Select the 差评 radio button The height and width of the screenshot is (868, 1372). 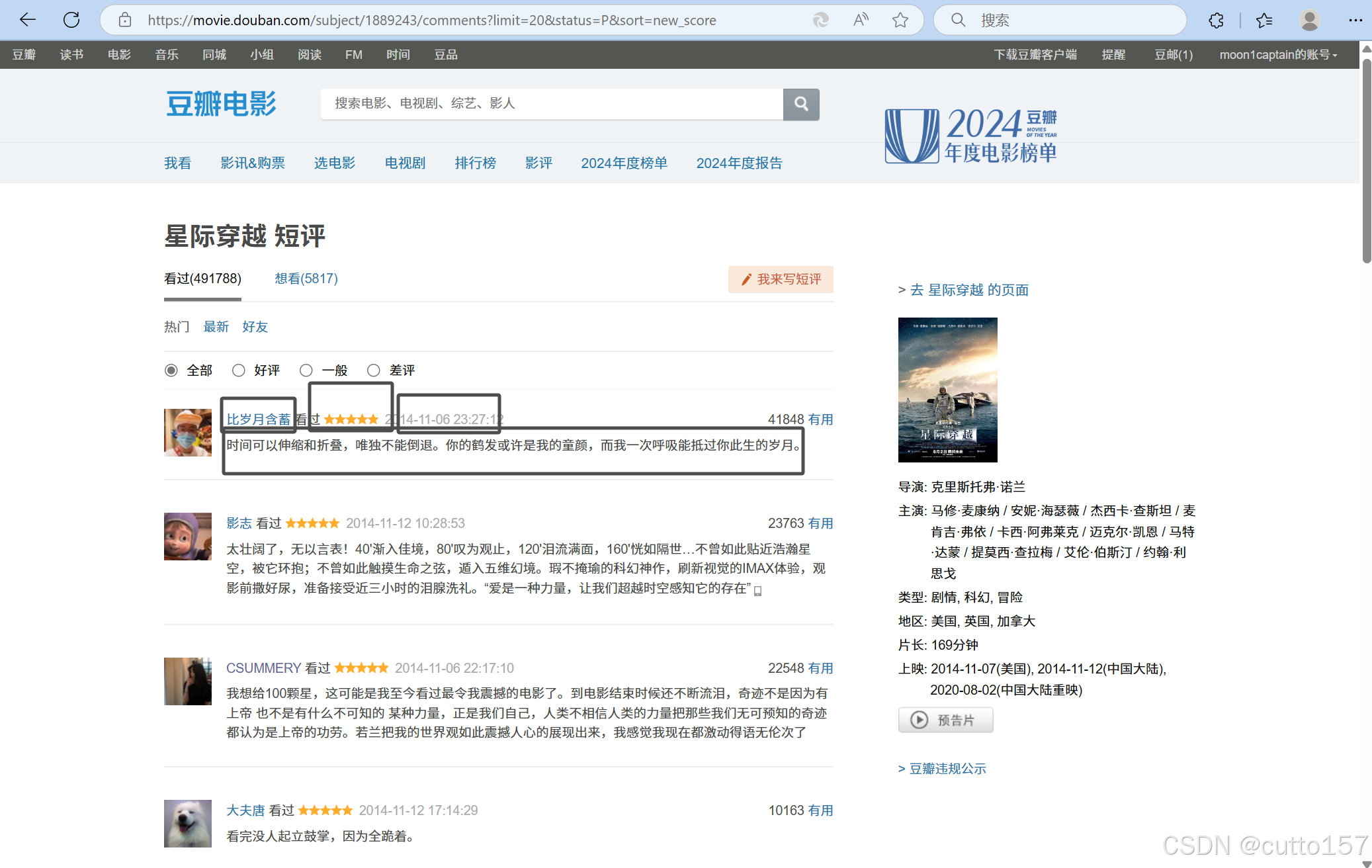pos(374,370)
